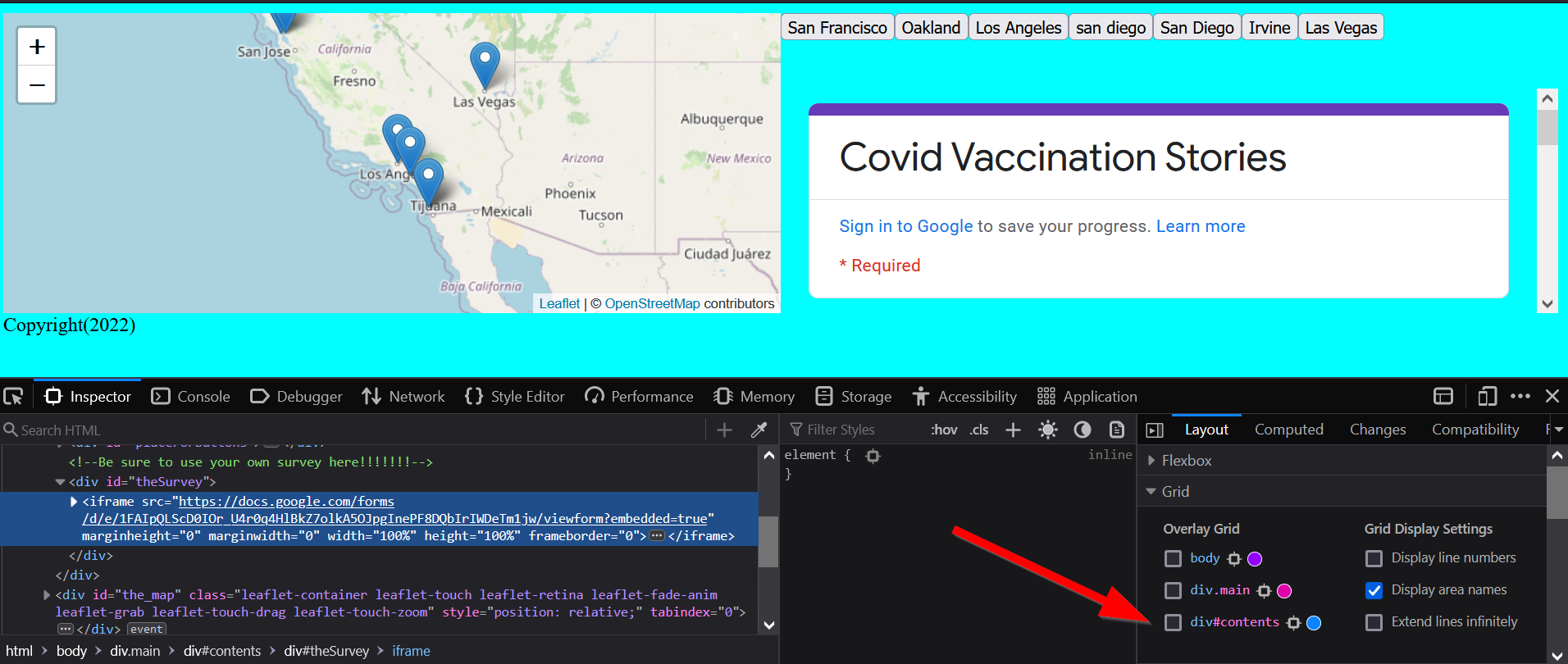Screen dimensions: 1568x664
Task: Click the eyedropper color picker icon
Action: pyautogui.click(x=759, y=430)
